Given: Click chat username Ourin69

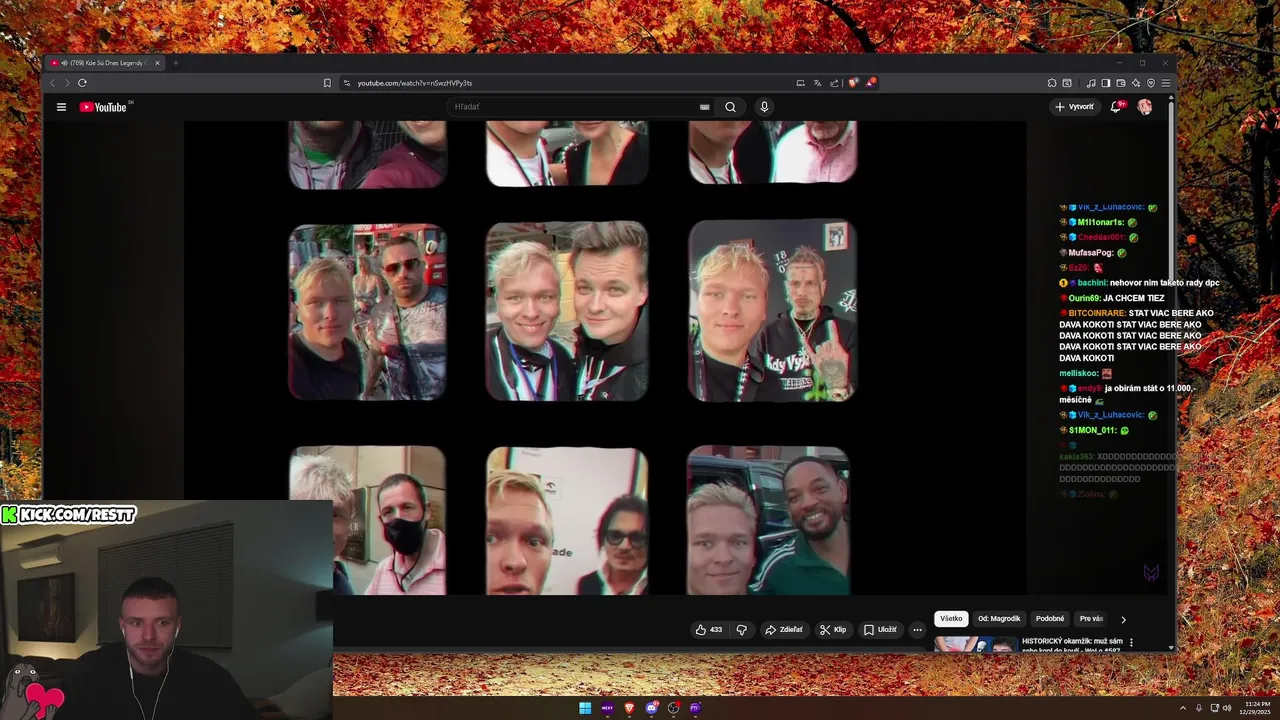Looking at the screenshot, I should [x=1083, y=298].
